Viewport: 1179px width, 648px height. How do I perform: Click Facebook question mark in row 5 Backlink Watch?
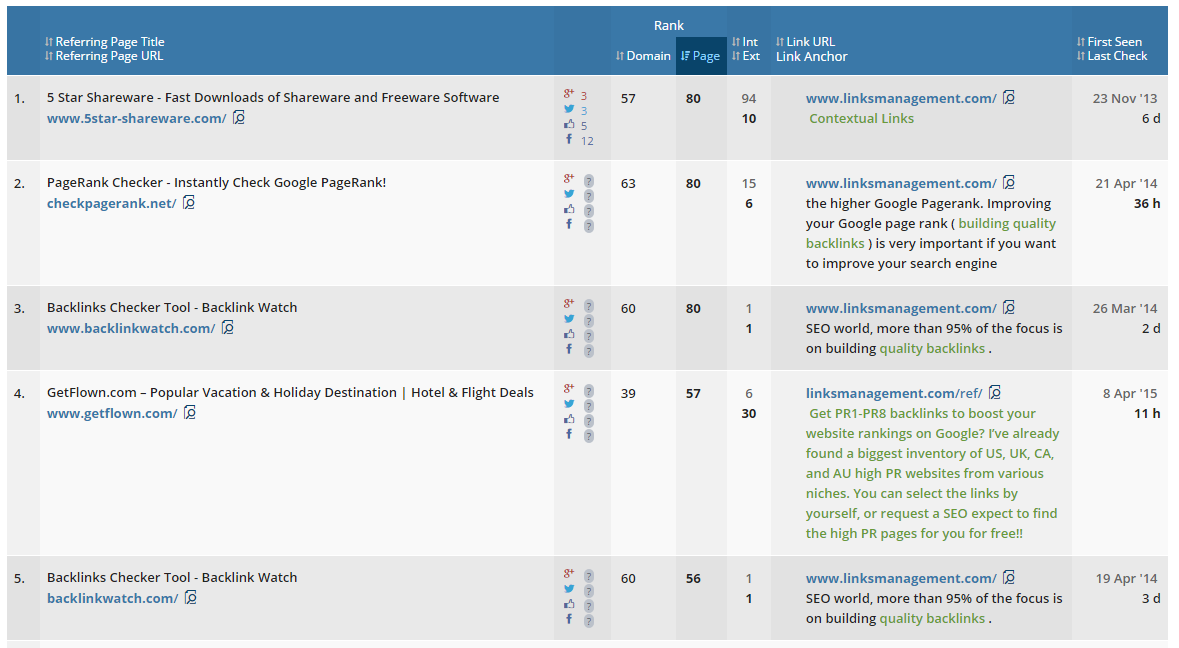click(x=589, y=621)
